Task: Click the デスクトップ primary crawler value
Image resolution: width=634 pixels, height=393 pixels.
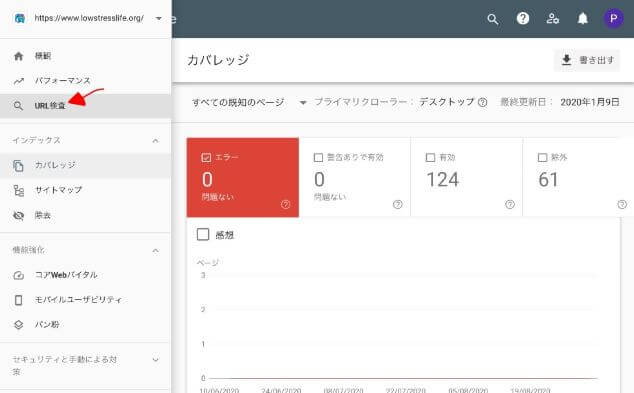Action: coord(446,102)
